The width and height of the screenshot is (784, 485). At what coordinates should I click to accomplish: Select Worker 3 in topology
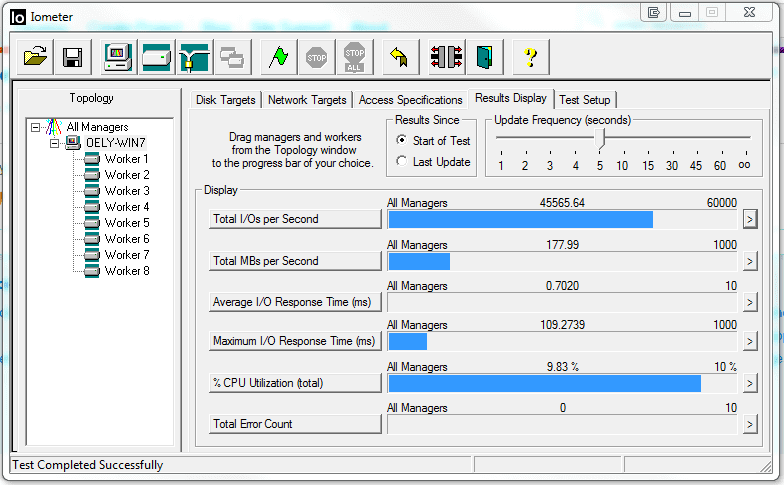click(126, 191)
